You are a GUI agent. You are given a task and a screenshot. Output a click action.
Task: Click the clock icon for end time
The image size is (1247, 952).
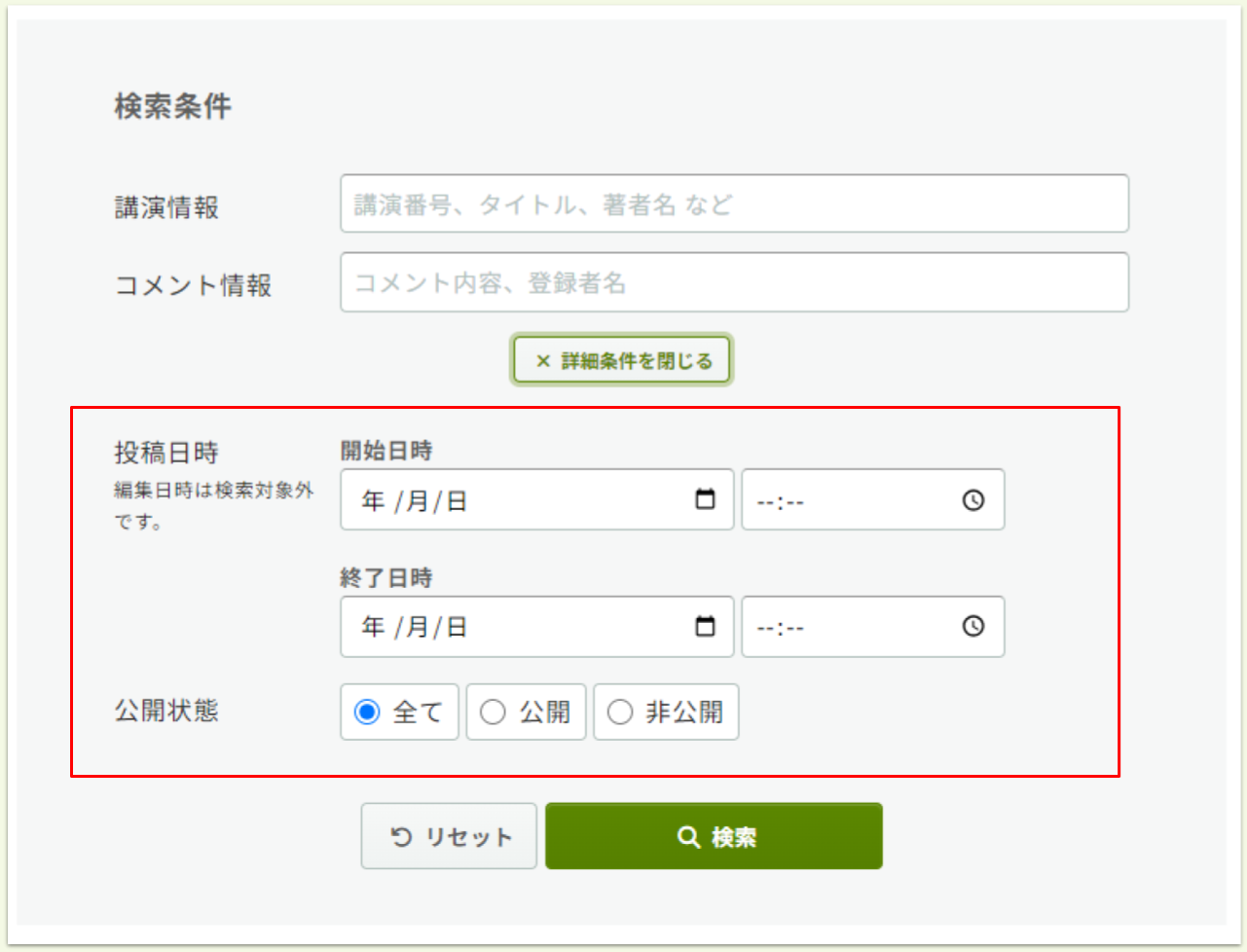coord(972,626)
